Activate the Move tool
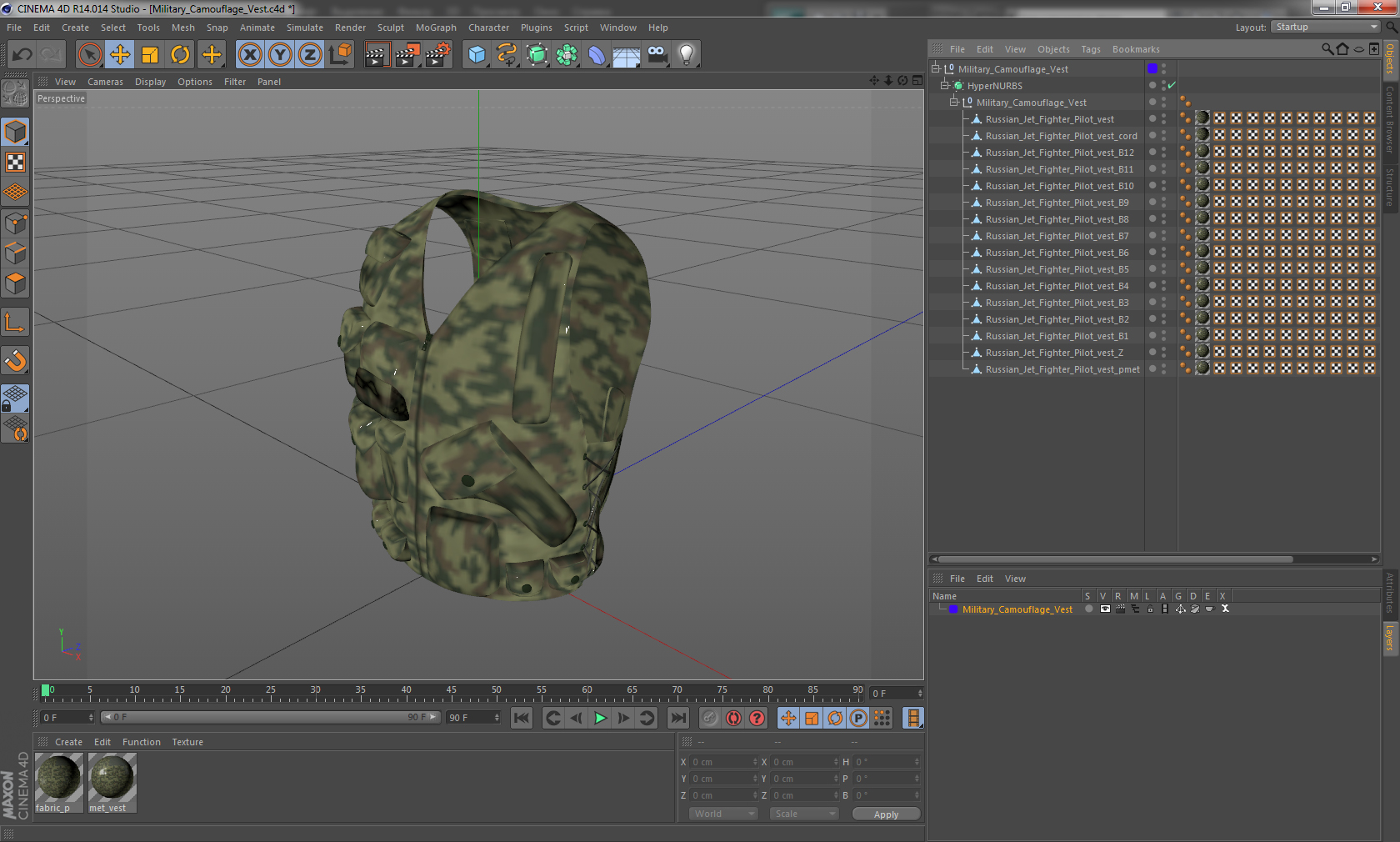The height and width of the screenshot is (842, 1400). click(120, 55)
